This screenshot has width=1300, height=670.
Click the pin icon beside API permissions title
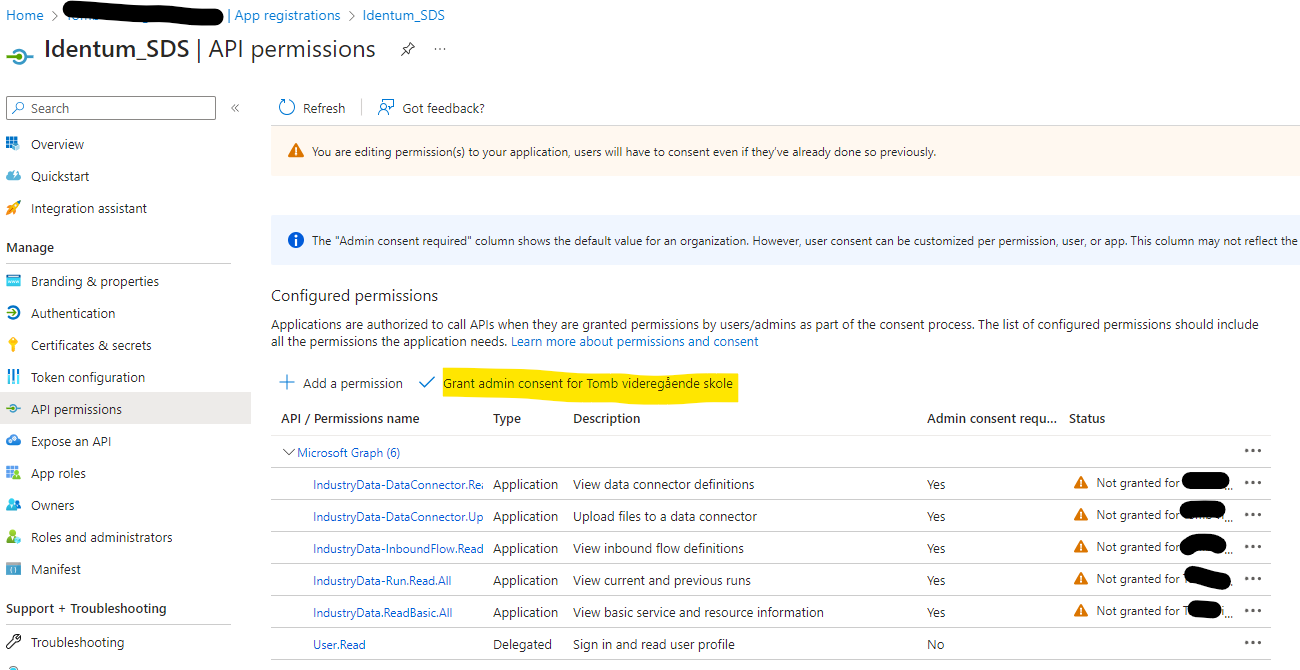tap(408, 49)
